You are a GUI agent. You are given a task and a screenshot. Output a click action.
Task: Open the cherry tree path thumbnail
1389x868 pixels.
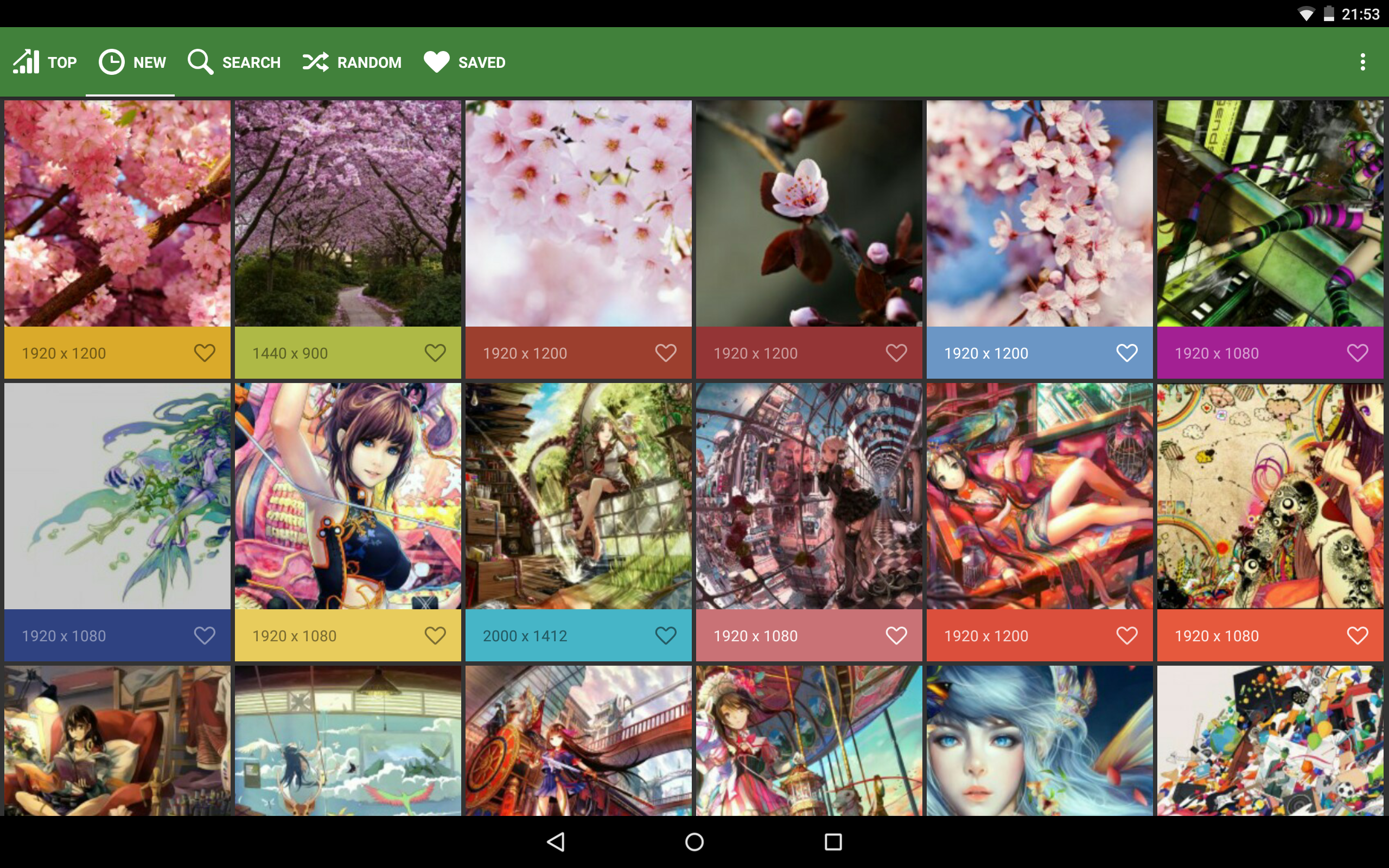(348, 214)
